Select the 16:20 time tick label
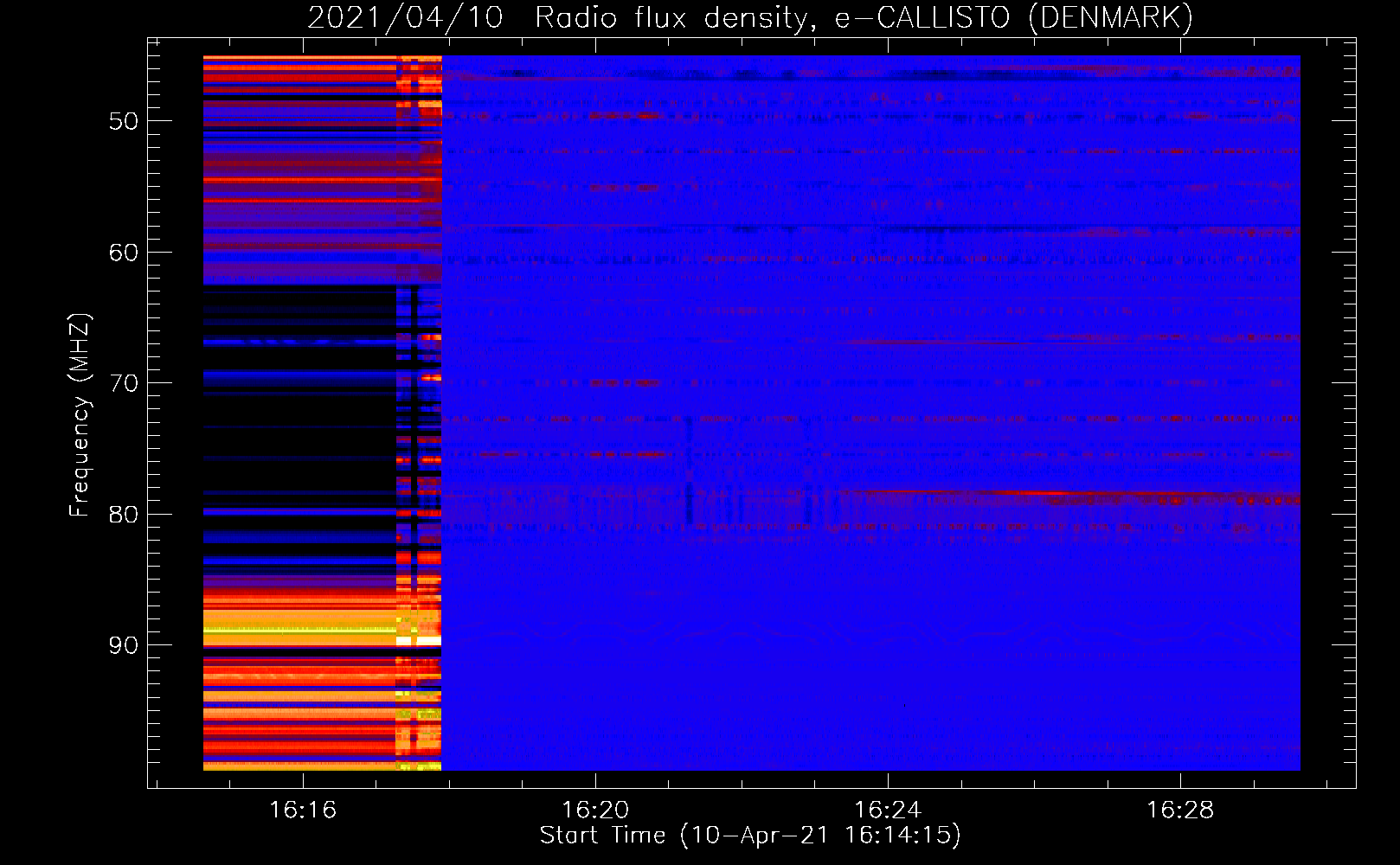The image size is (1400, 865). click(x=595, y=810)
